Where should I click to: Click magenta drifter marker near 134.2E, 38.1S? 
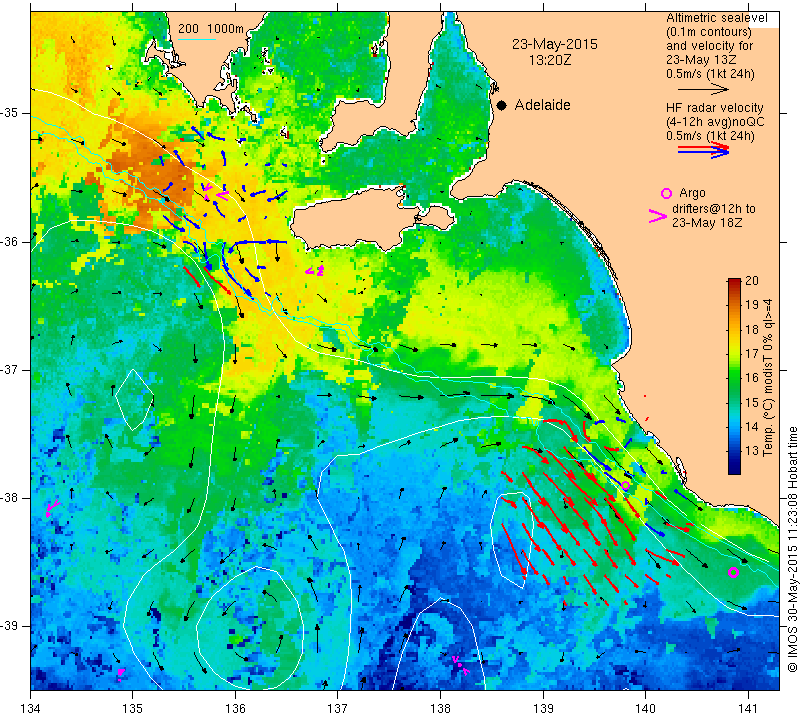[x=51, y=508]
